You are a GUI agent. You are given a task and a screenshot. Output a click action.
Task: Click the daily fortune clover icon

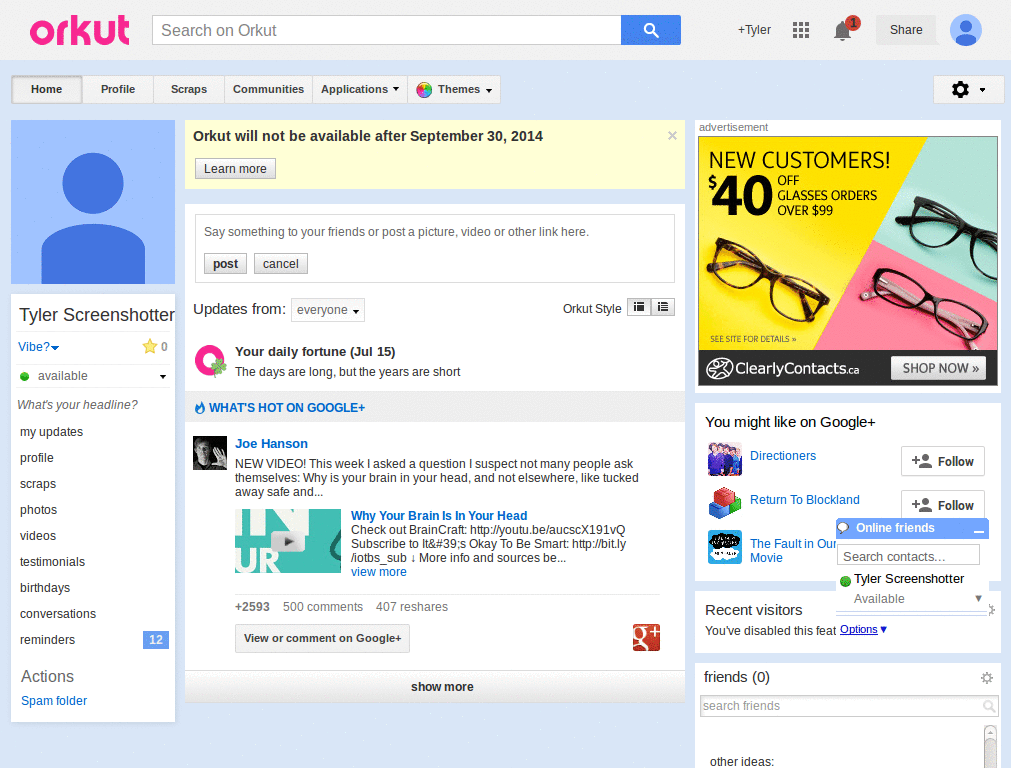[x=210, y=361]
